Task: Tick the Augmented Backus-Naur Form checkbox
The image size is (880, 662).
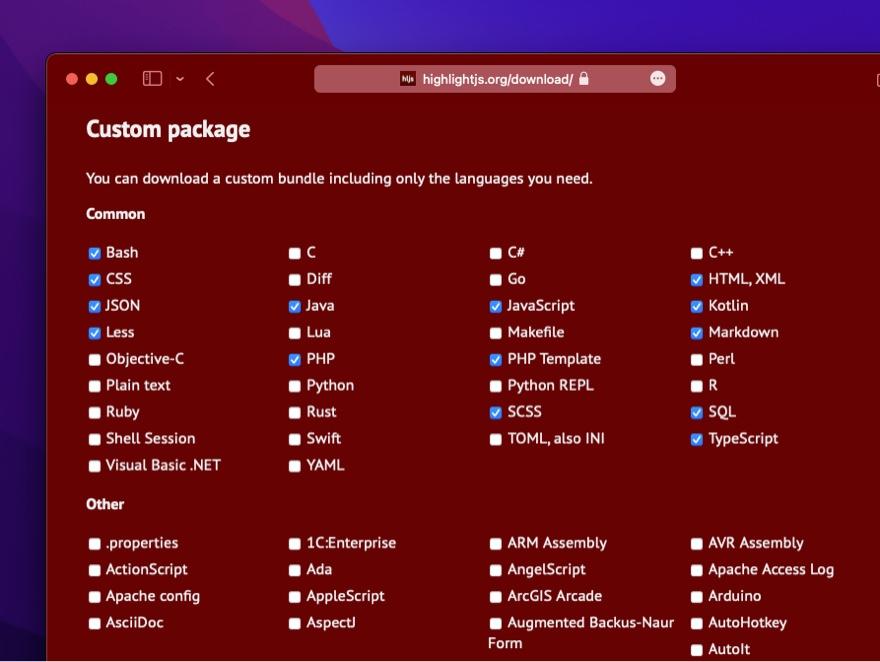Action: pyautogui.click(x=496, y=623)
